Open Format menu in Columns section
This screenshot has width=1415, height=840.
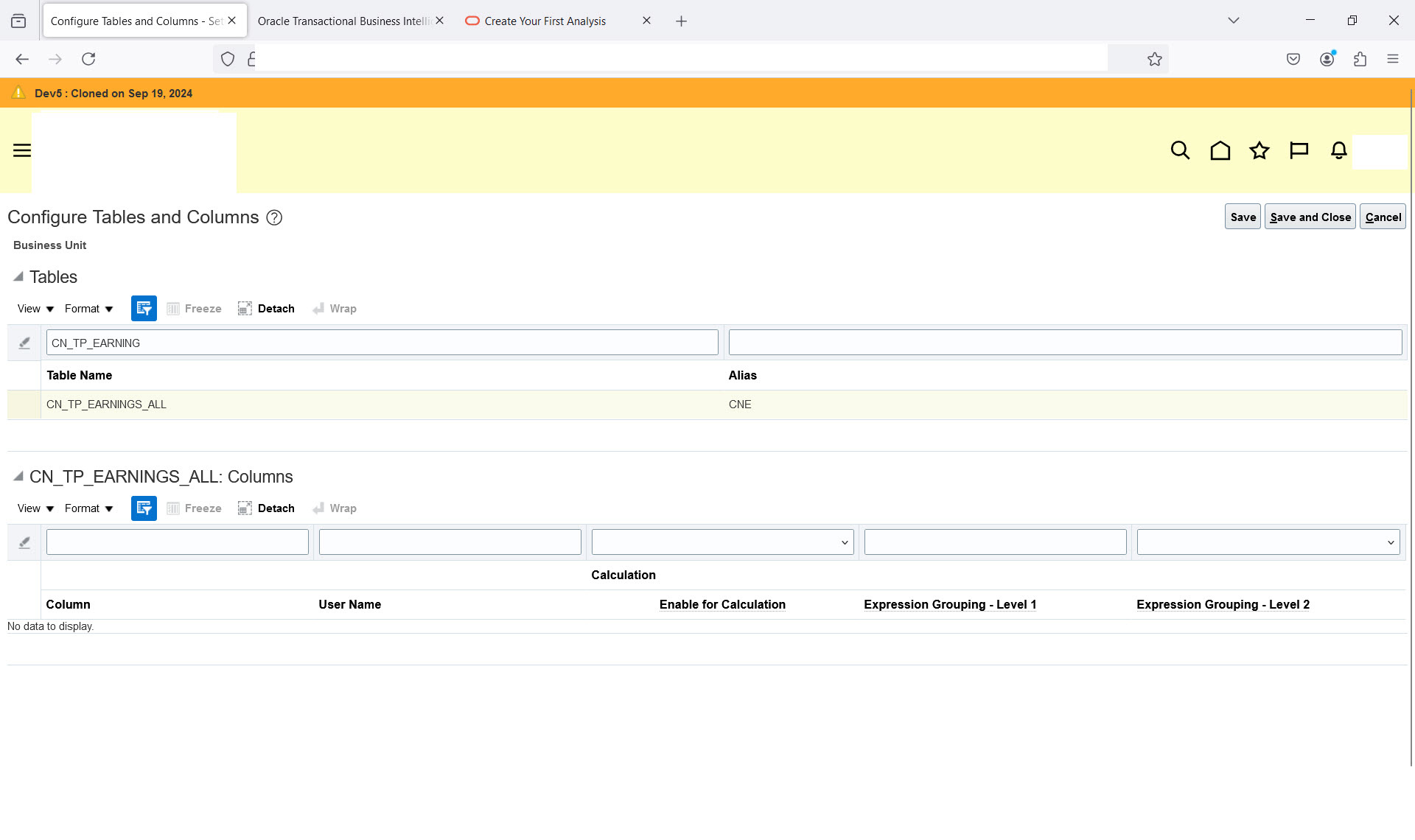click(88, 508)
